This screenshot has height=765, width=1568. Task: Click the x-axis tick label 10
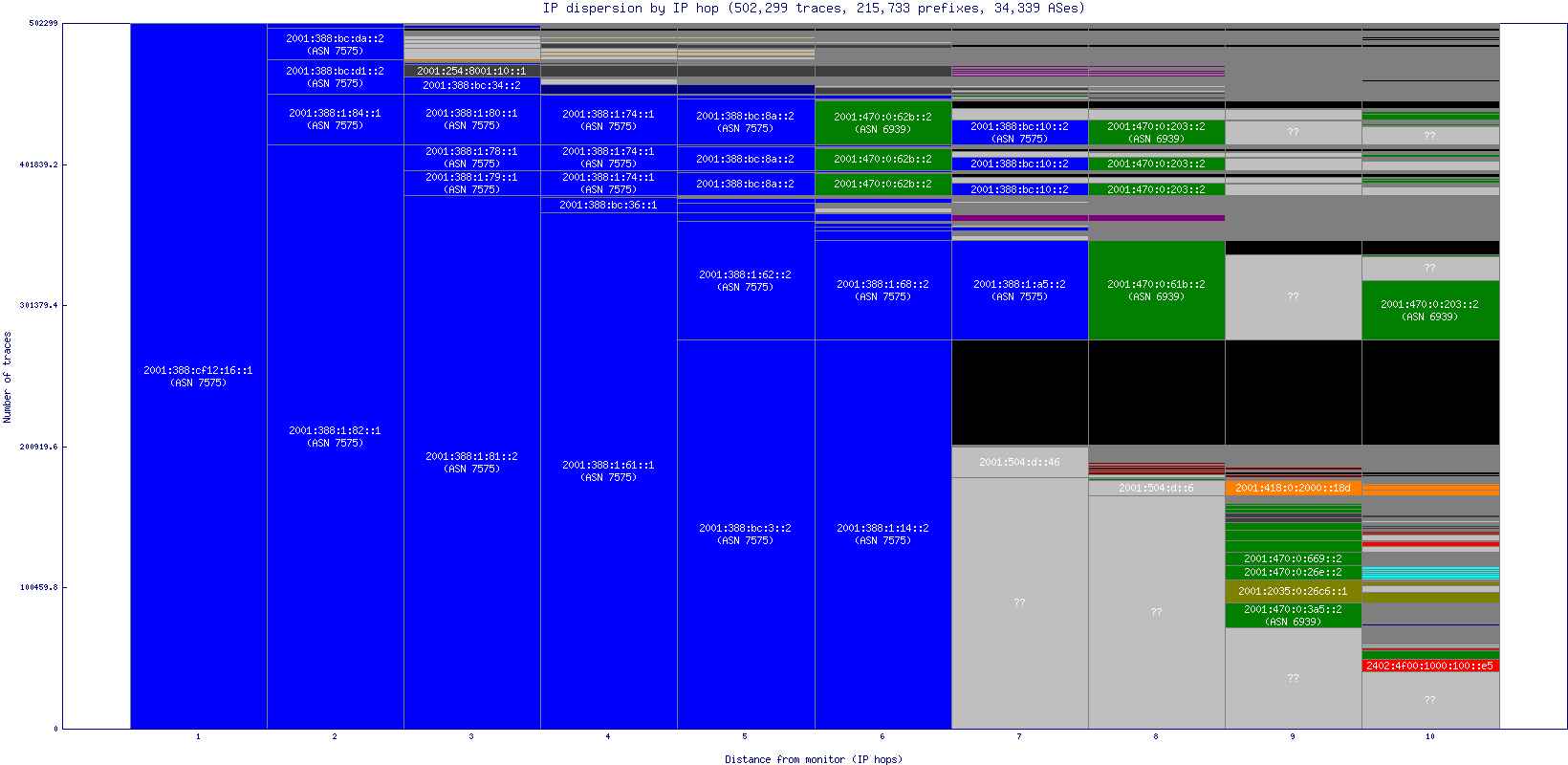point(1430,736)
